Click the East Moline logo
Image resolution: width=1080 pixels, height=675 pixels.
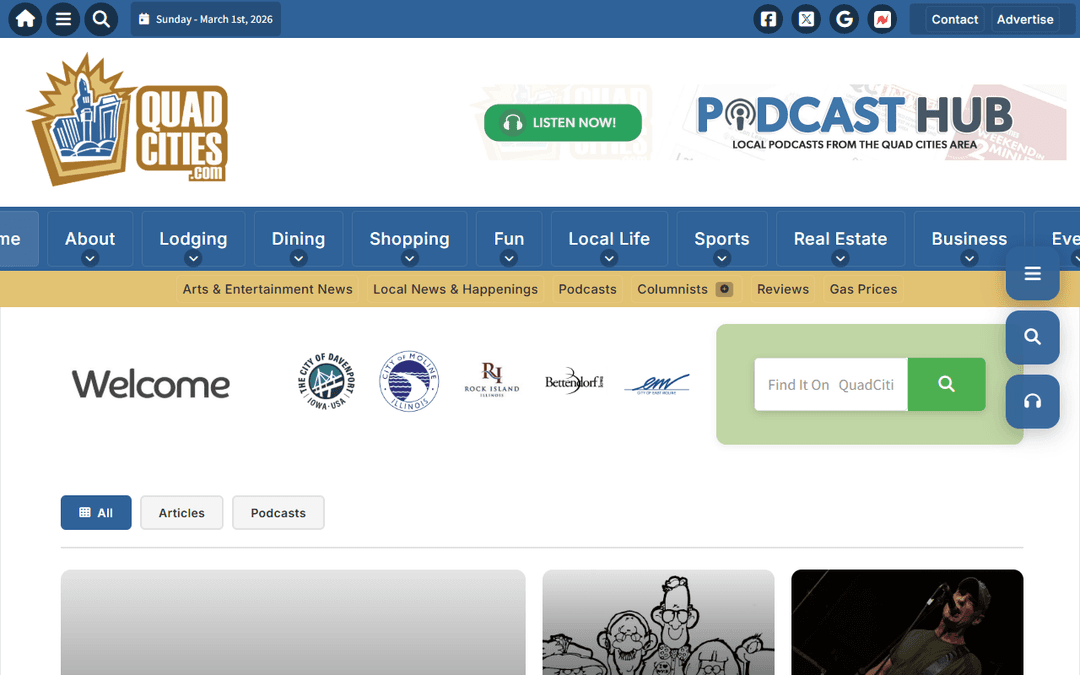click(x=657, y=384)
